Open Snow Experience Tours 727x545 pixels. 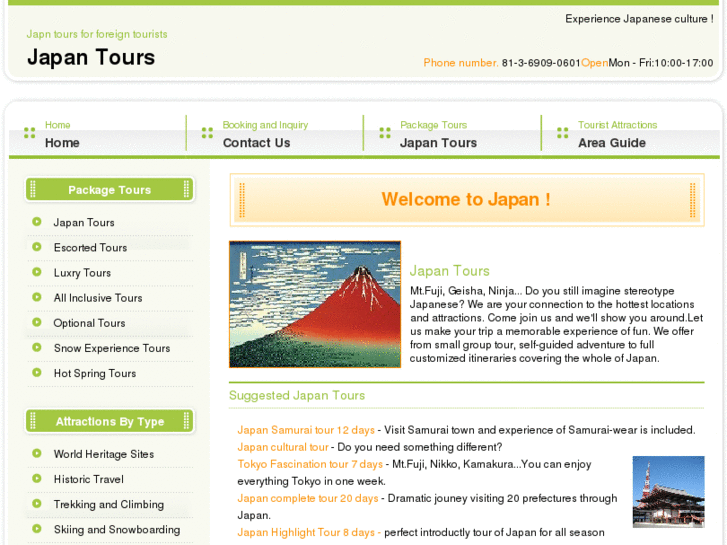tap(112, 348)
